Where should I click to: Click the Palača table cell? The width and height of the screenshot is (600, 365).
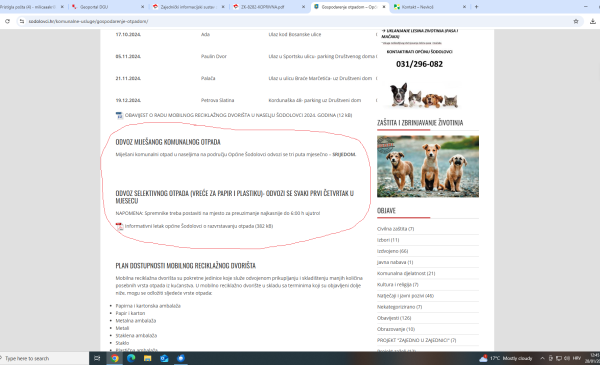click(x=208, y=78)
